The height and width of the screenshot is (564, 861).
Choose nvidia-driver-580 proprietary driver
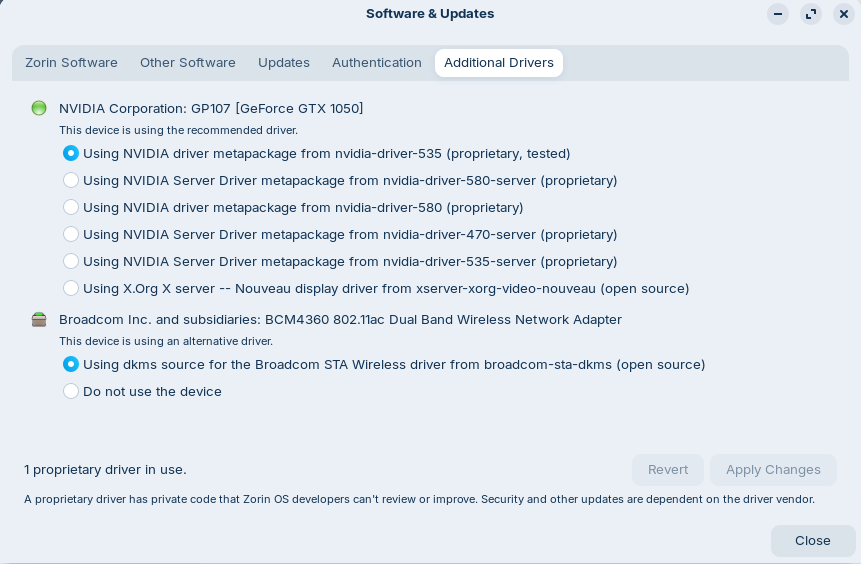click(x=71, y=207)
